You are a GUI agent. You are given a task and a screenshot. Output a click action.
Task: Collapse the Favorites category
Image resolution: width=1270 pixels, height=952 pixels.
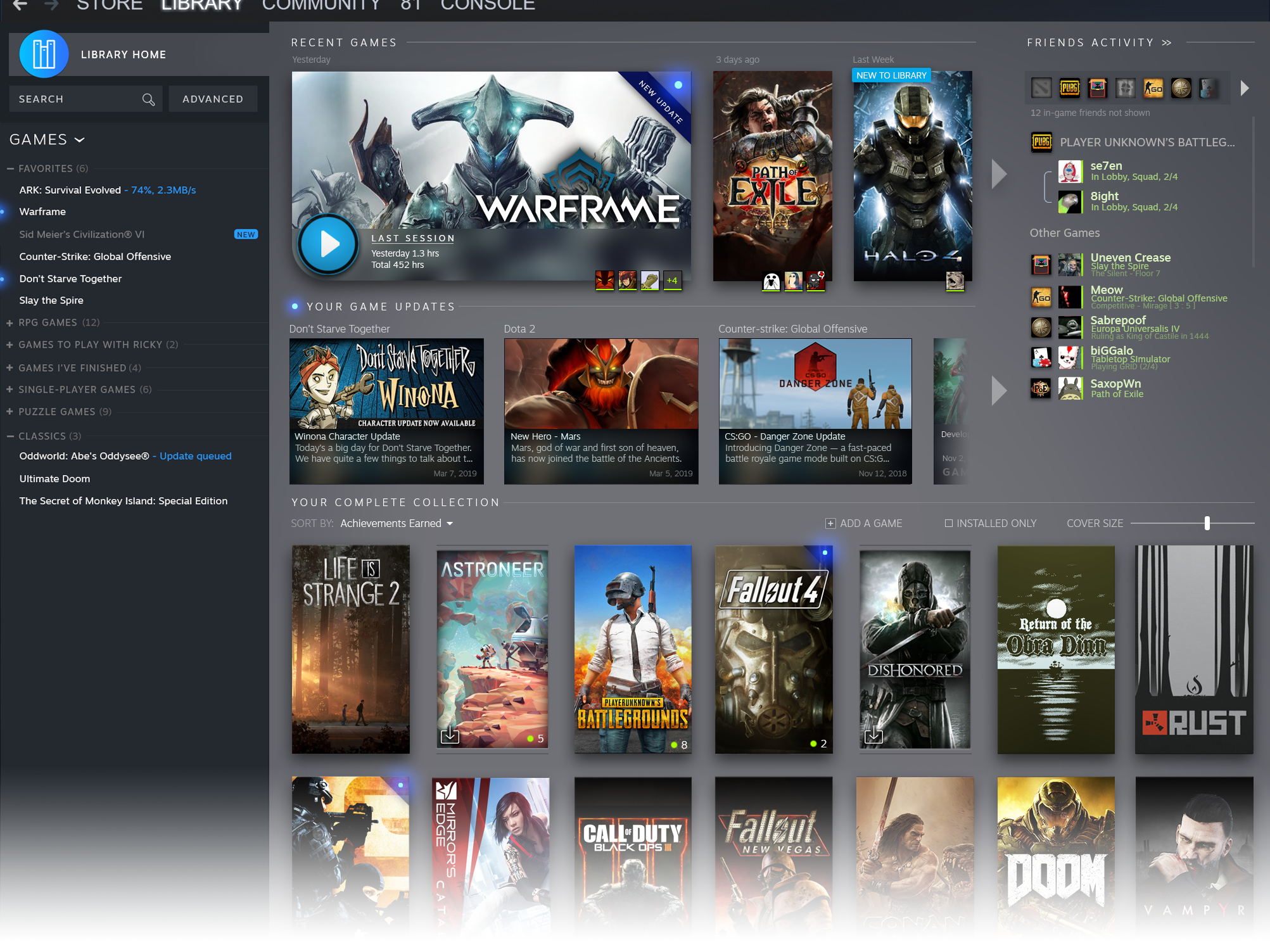point(11,168)
